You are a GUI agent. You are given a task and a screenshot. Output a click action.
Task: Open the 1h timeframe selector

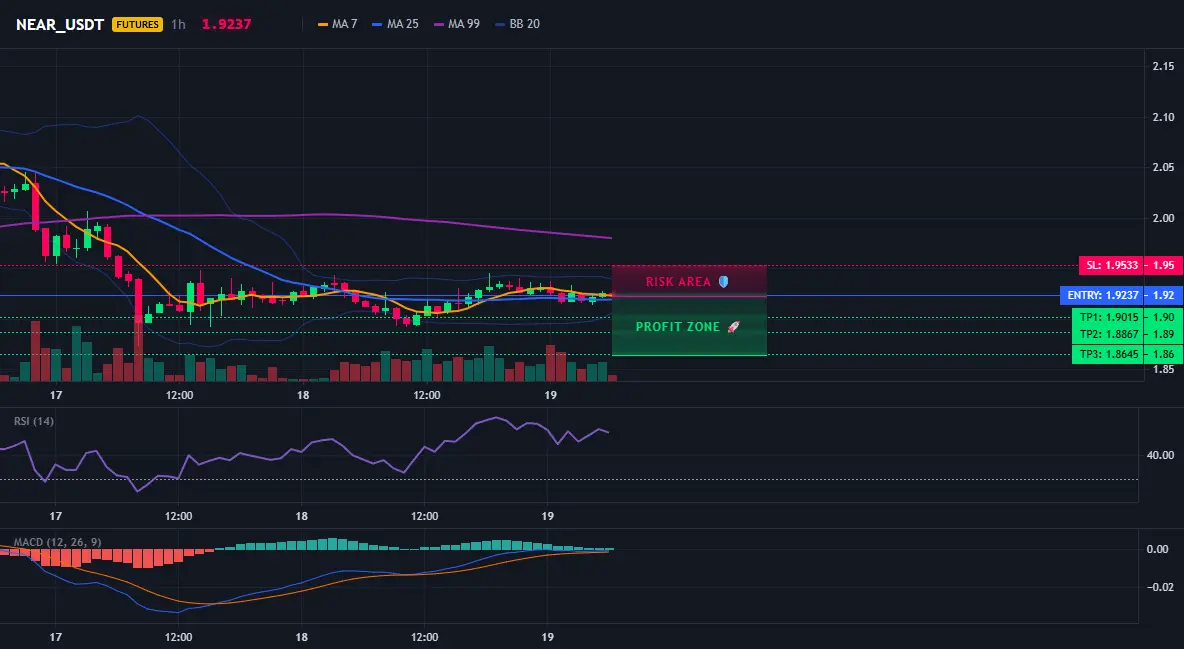(178, 24)
